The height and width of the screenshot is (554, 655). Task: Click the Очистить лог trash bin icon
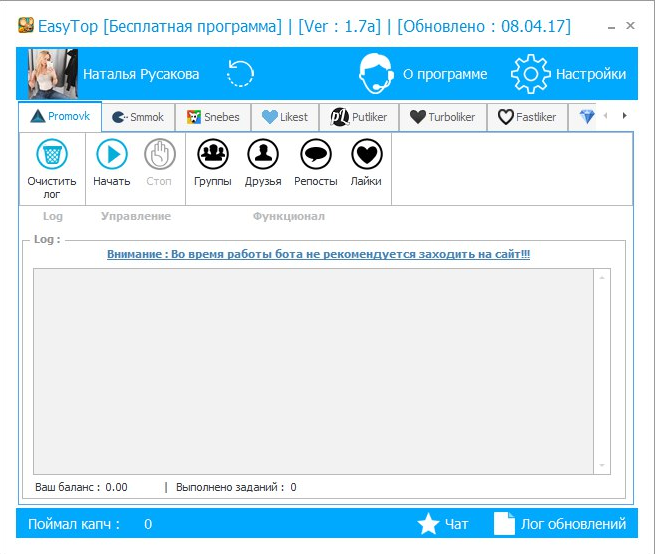(52, 155)
